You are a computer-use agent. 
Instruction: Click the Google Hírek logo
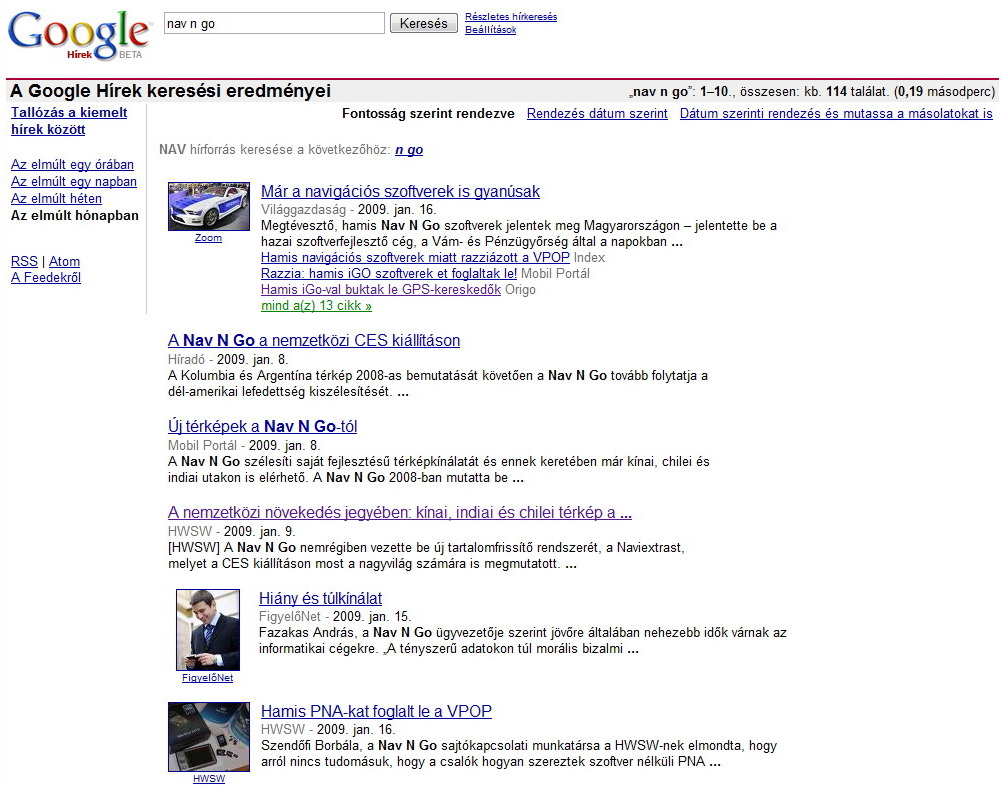click(79, 35)
